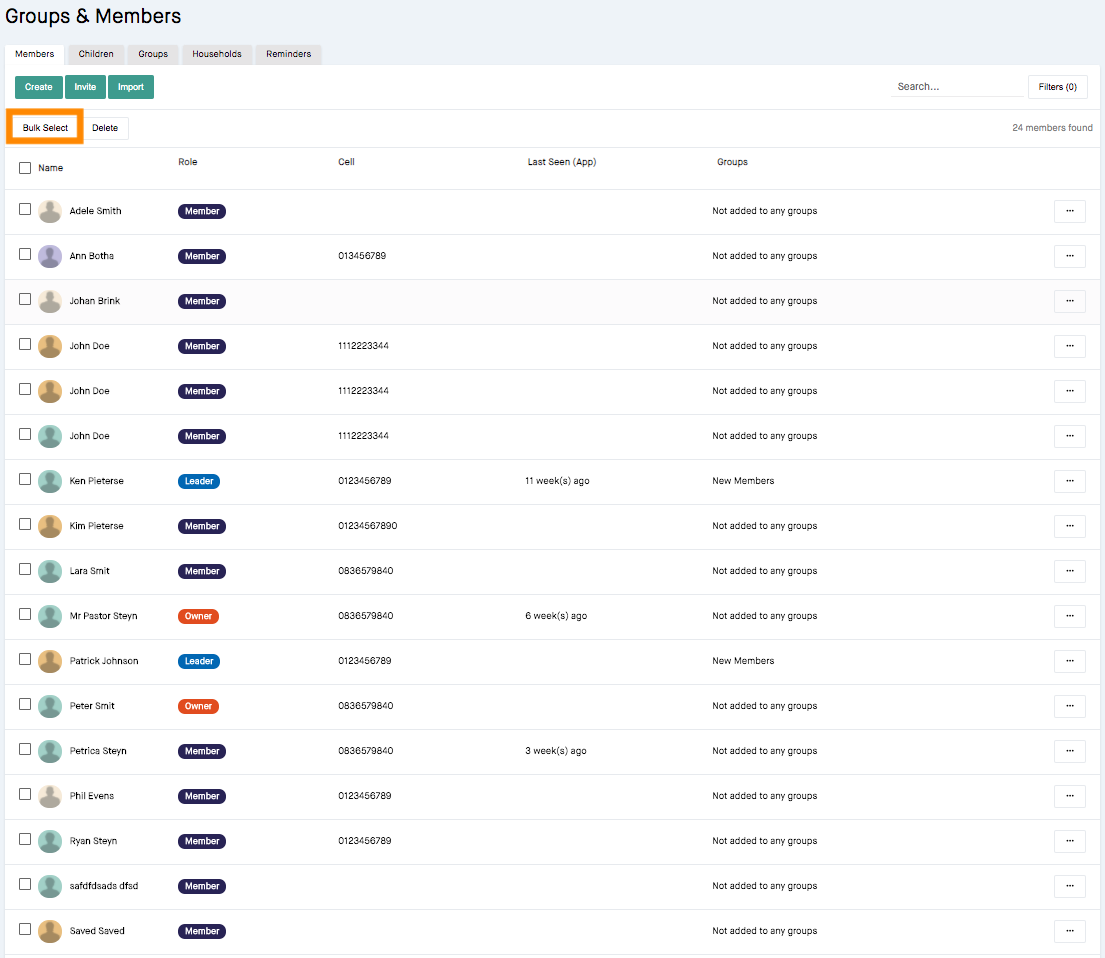Open actions menu for Ken Pieterse

1069,481
